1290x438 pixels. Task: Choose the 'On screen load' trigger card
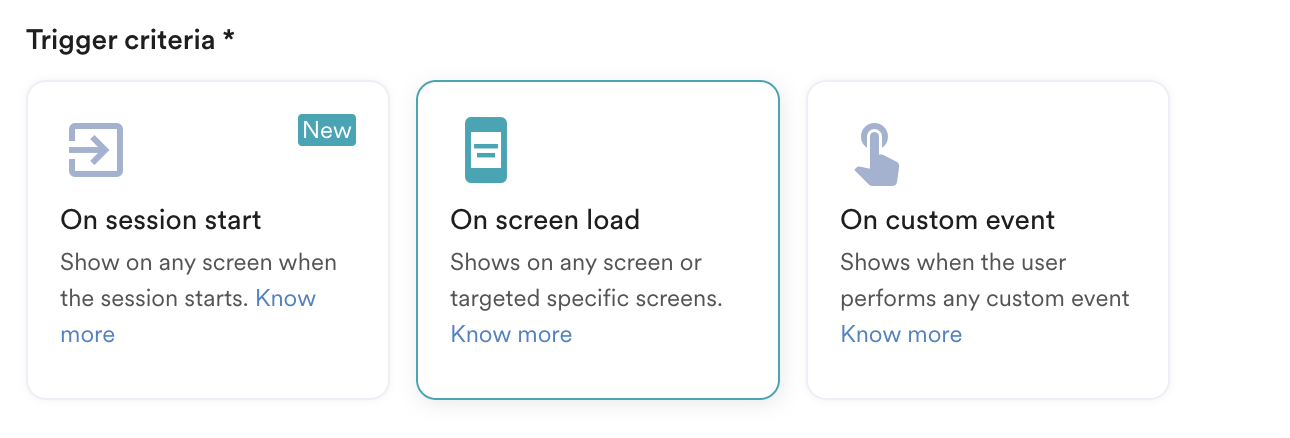597,370
